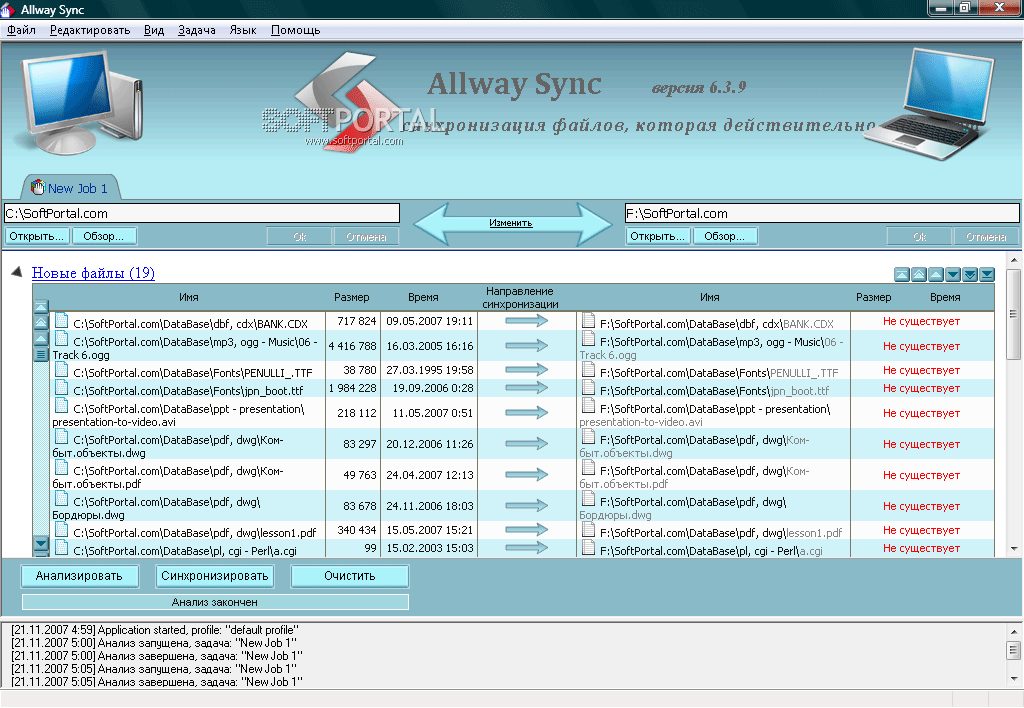The width and height of the screenshot is (1024, 708).
Task: Click Обзор button under C:\SoftPortal.com
Action: click(103, 236)
